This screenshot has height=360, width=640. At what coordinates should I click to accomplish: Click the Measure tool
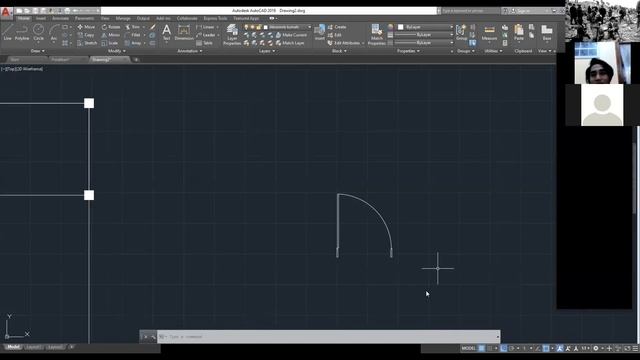point(489,32)
